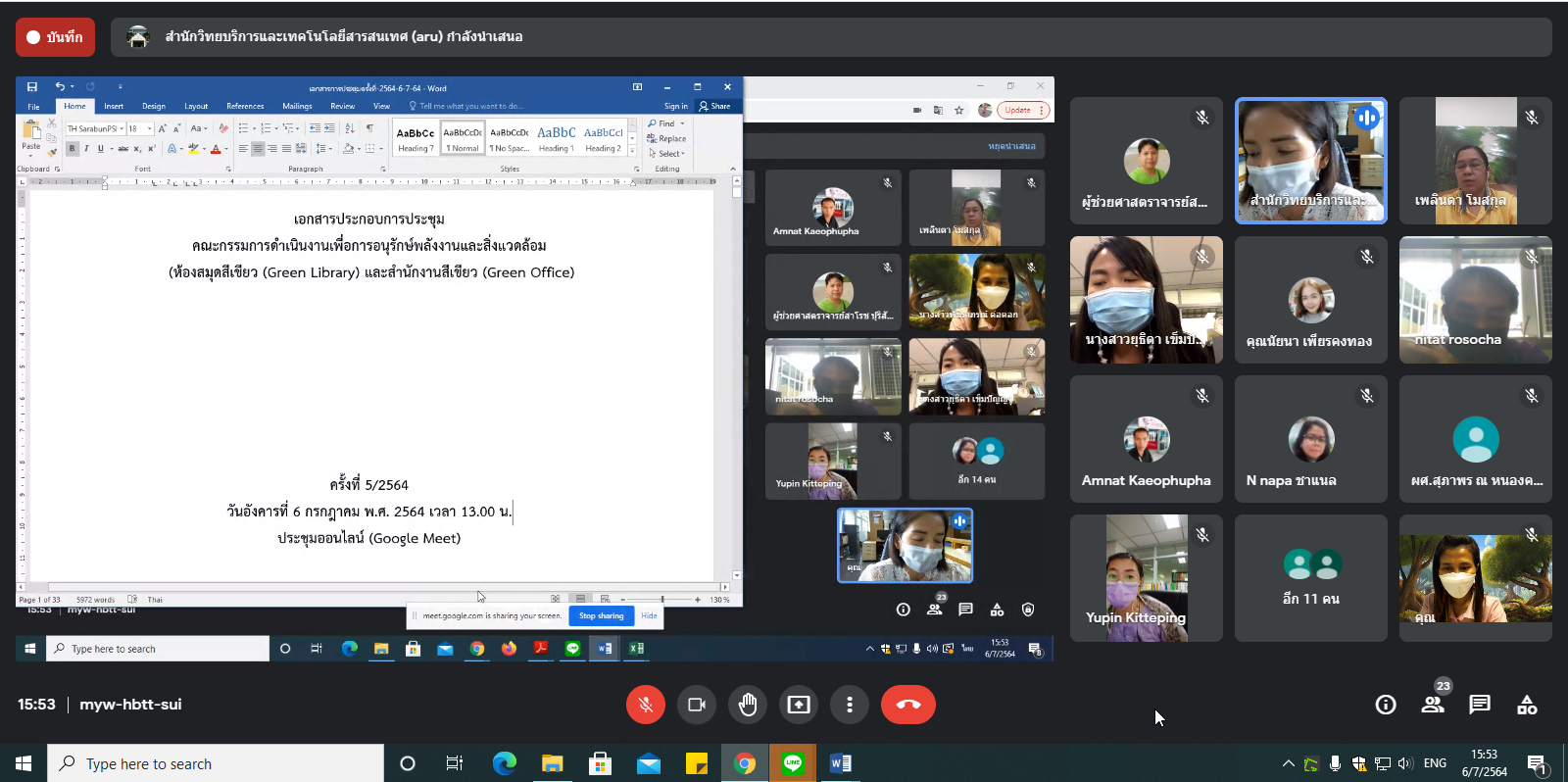Screen dimensions: 1568x782
Task: Open the Task View taskbar icon
Action: tap(455, 763)
